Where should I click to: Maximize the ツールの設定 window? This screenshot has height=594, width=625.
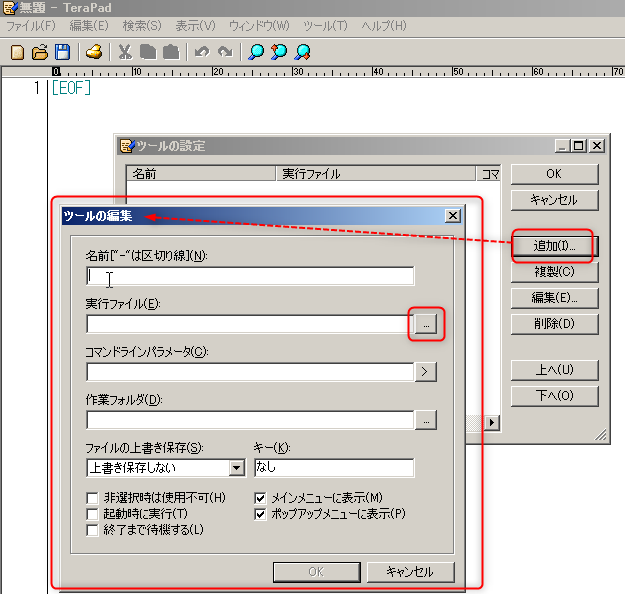click(579, 146)
